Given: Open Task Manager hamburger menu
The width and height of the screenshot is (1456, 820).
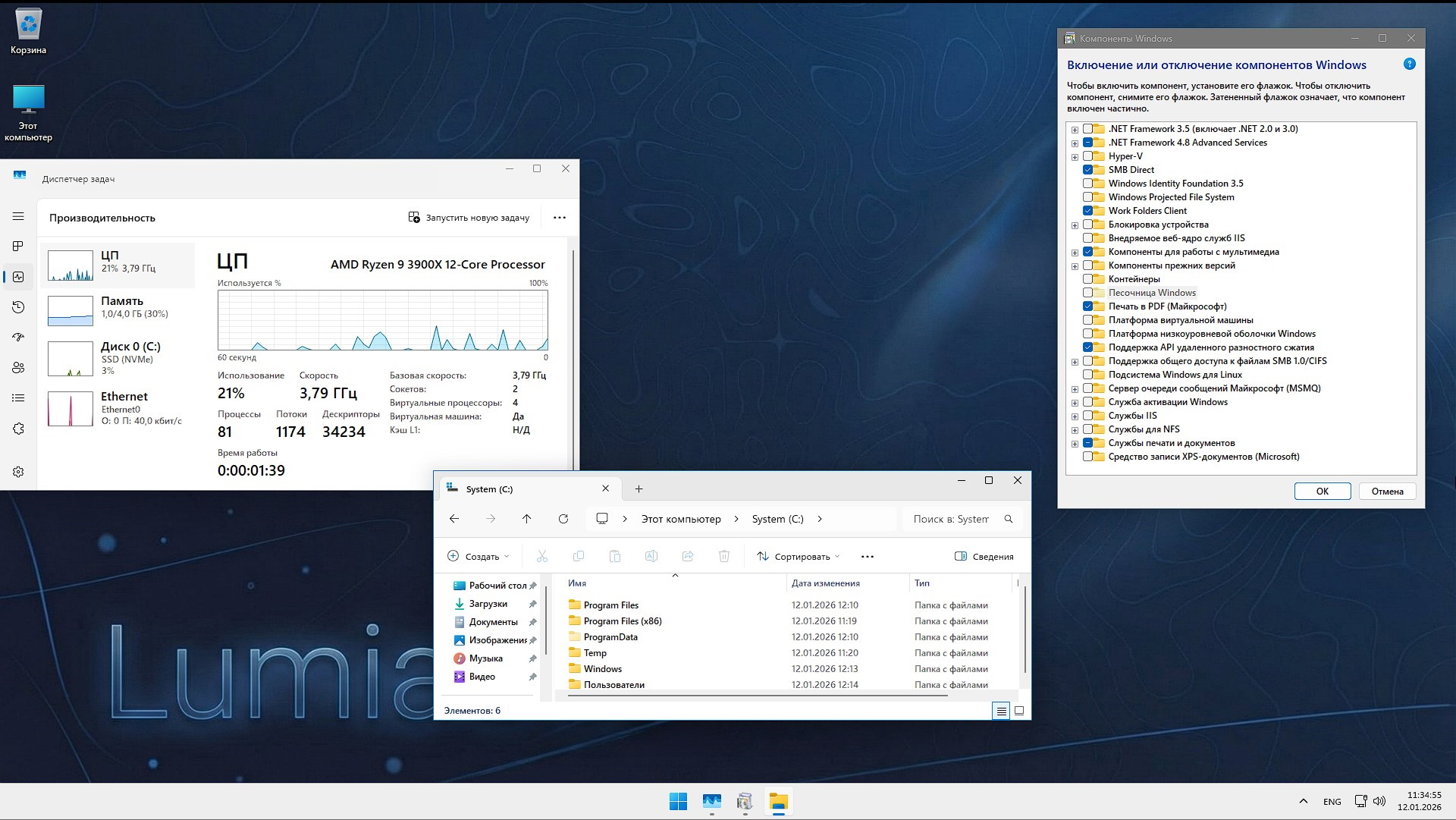Looking at the screenshot, I should point(18,216).
